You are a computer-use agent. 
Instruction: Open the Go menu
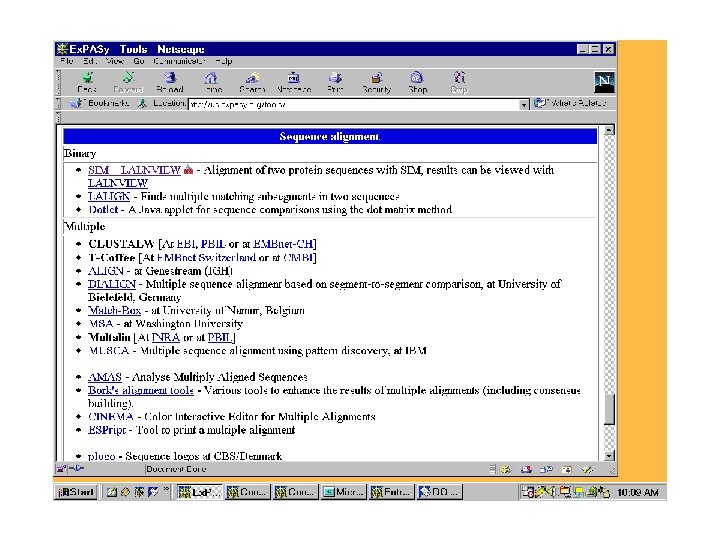(139, 61)
